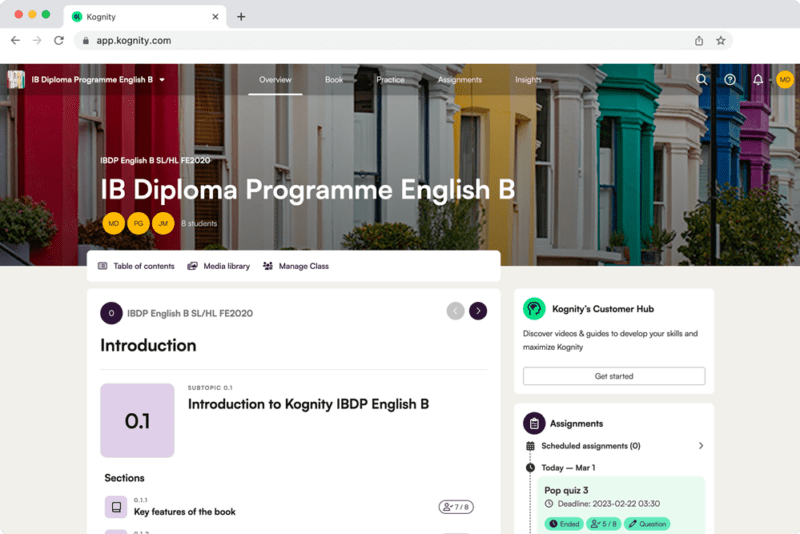
Task: Click the Kognity's Customer Hub logo icon
Action: (534, 309)
